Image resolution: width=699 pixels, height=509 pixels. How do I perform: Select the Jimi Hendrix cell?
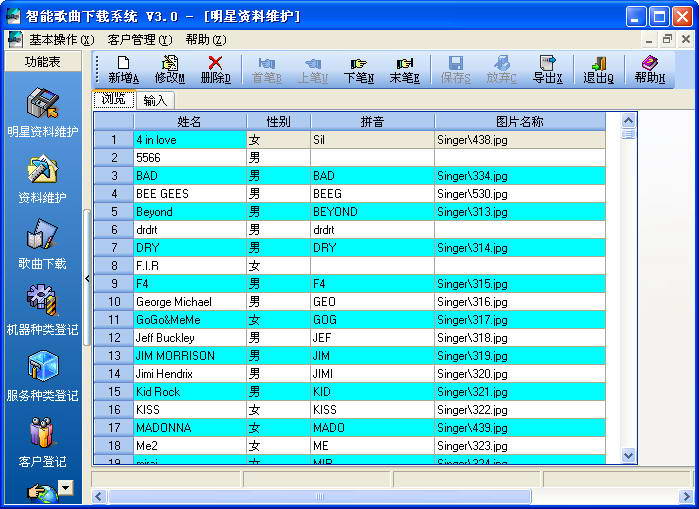point(190,374)
